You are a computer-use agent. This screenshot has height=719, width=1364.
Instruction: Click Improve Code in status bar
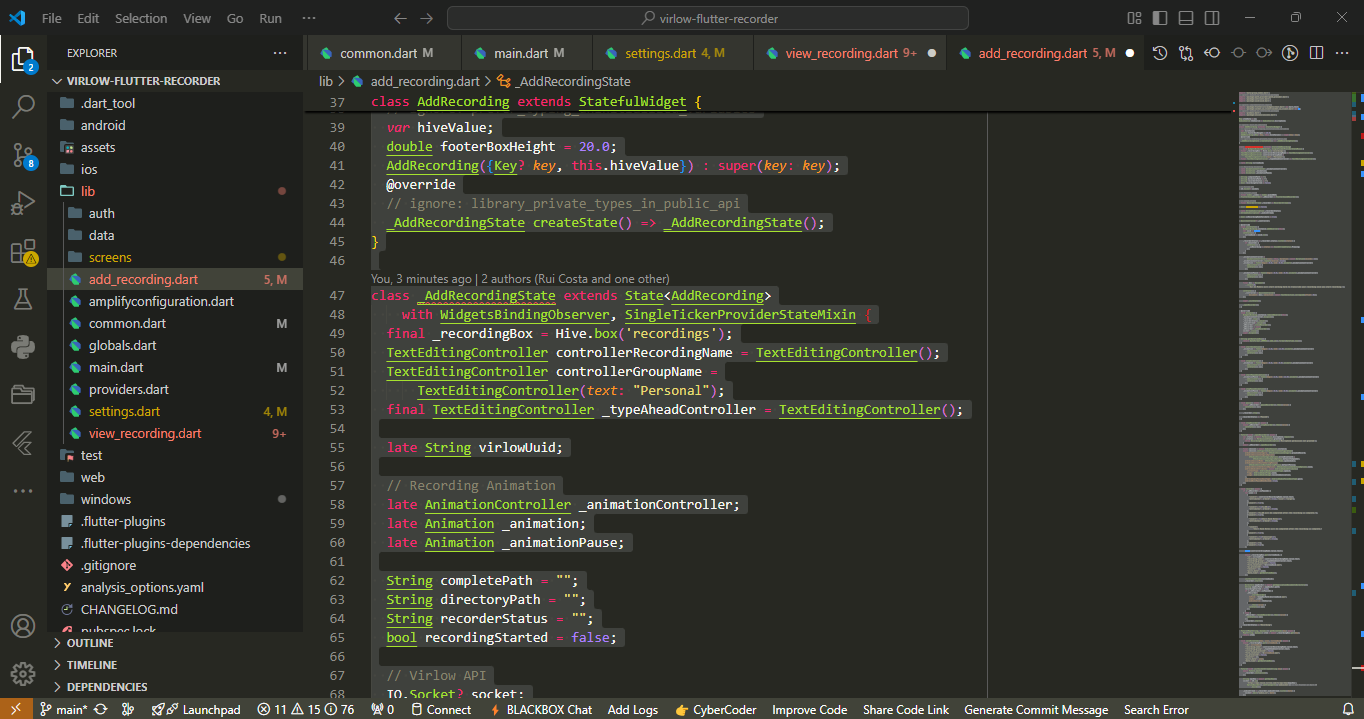809,709
